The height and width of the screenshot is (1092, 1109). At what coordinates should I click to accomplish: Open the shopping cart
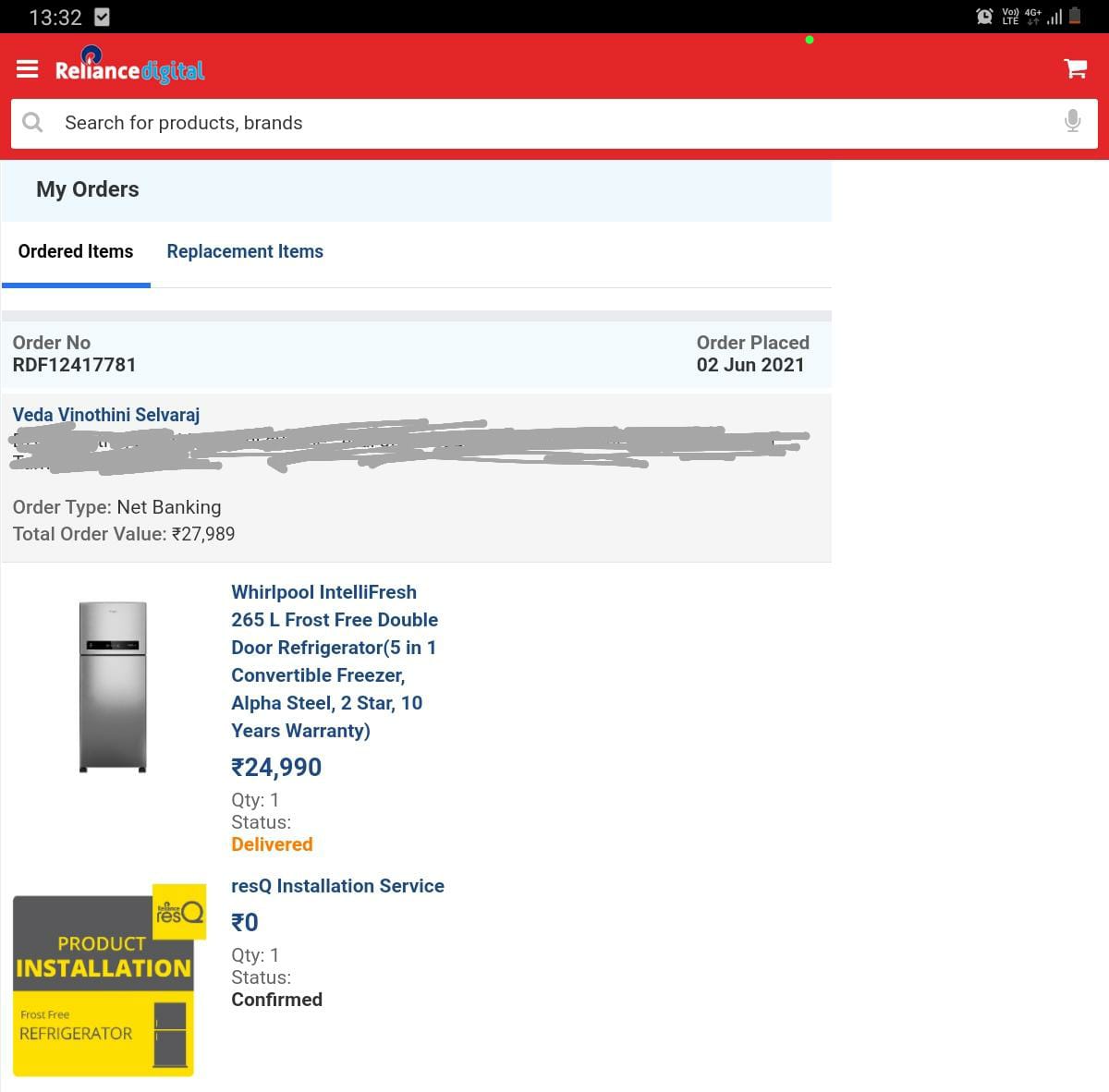(1075, 68)
